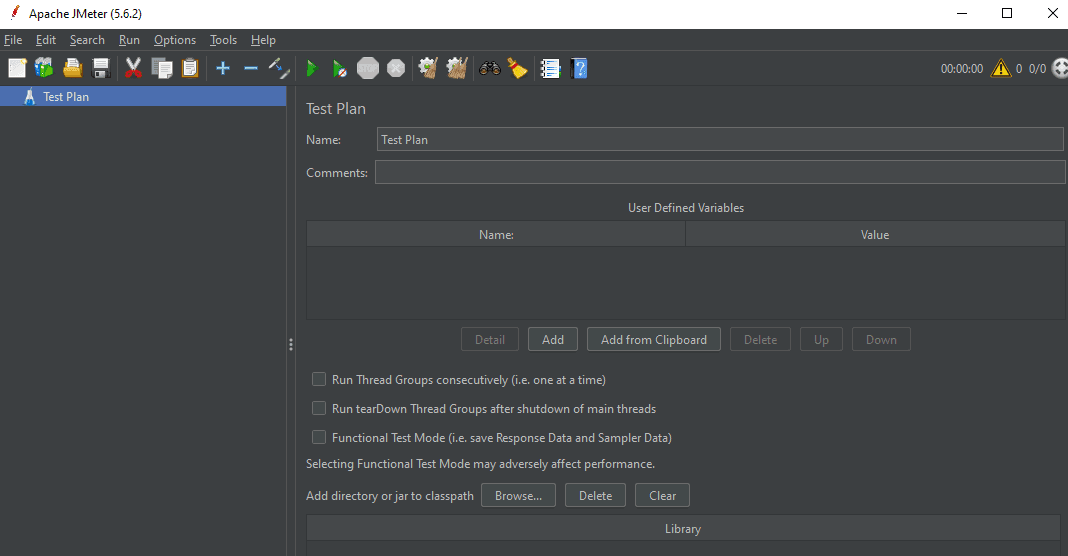
Task: Click the New test plan icon
Action: tap(17, 68)
